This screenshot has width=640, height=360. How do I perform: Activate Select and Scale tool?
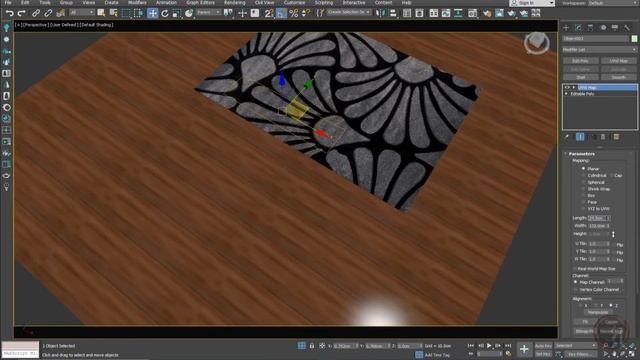[x=176, y=13]
